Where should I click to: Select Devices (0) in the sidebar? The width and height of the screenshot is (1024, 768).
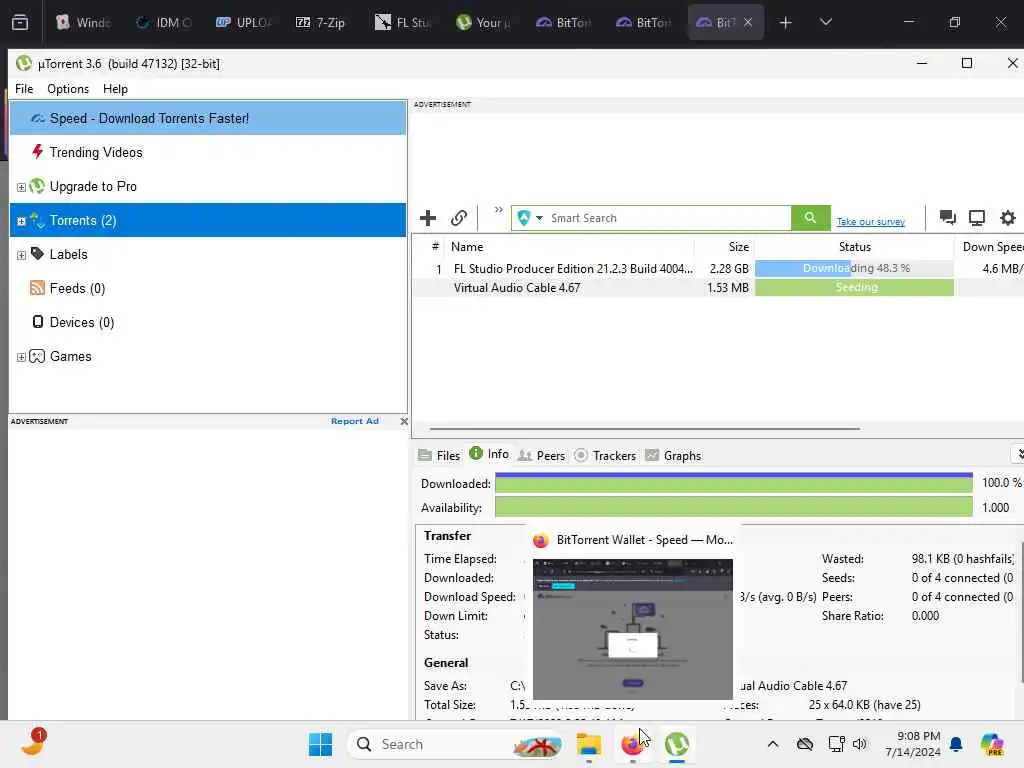point(82,322)
